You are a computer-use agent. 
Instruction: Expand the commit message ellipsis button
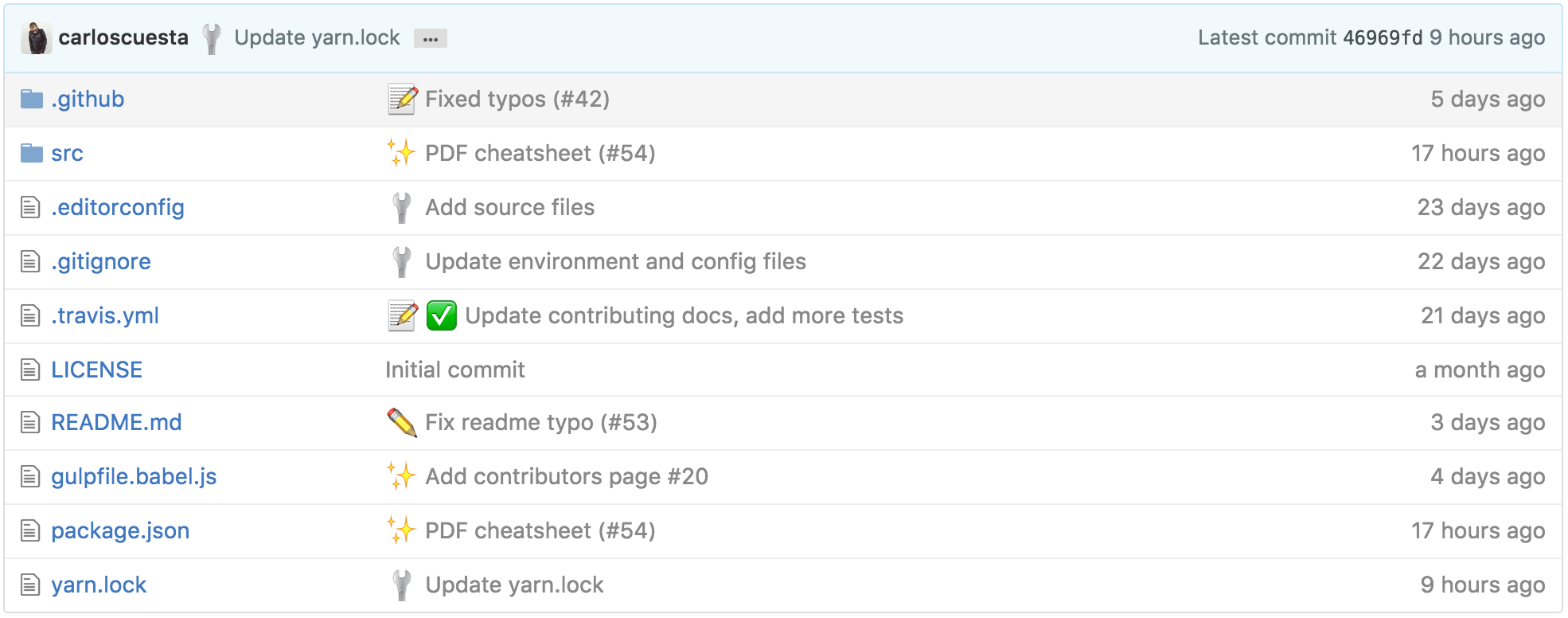pos(430,39)
